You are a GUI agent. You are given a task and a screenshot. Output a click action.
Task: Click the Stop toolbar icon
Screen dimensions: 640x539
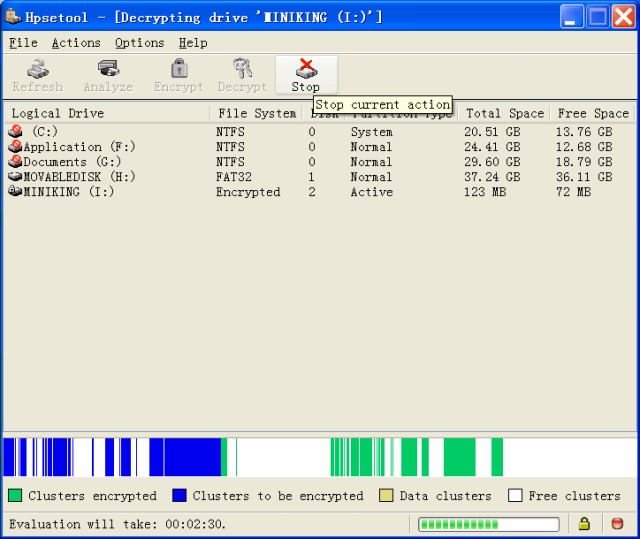coord(306,69)
